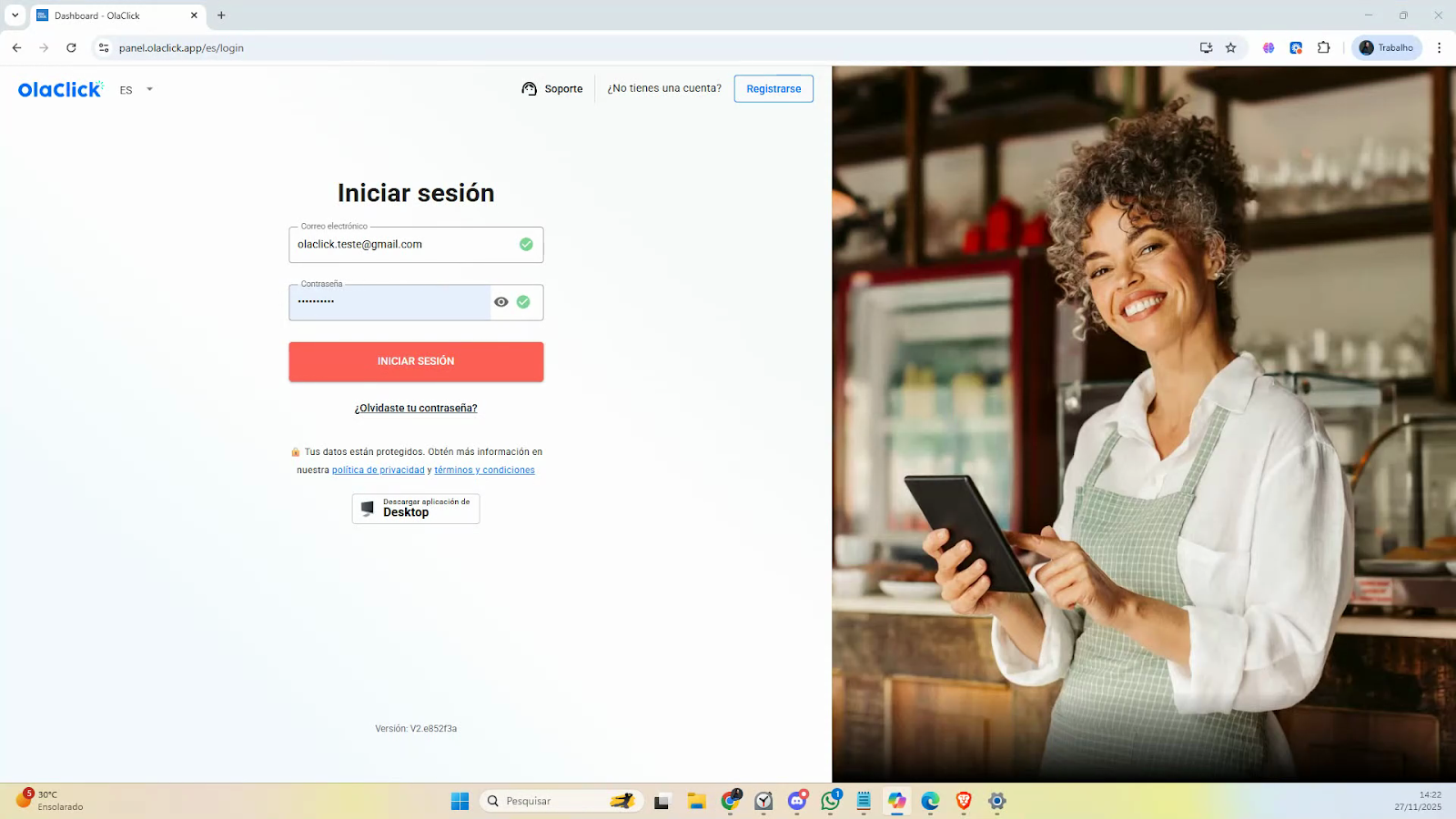Click the install app icon in address bar

click(1206, 48)
